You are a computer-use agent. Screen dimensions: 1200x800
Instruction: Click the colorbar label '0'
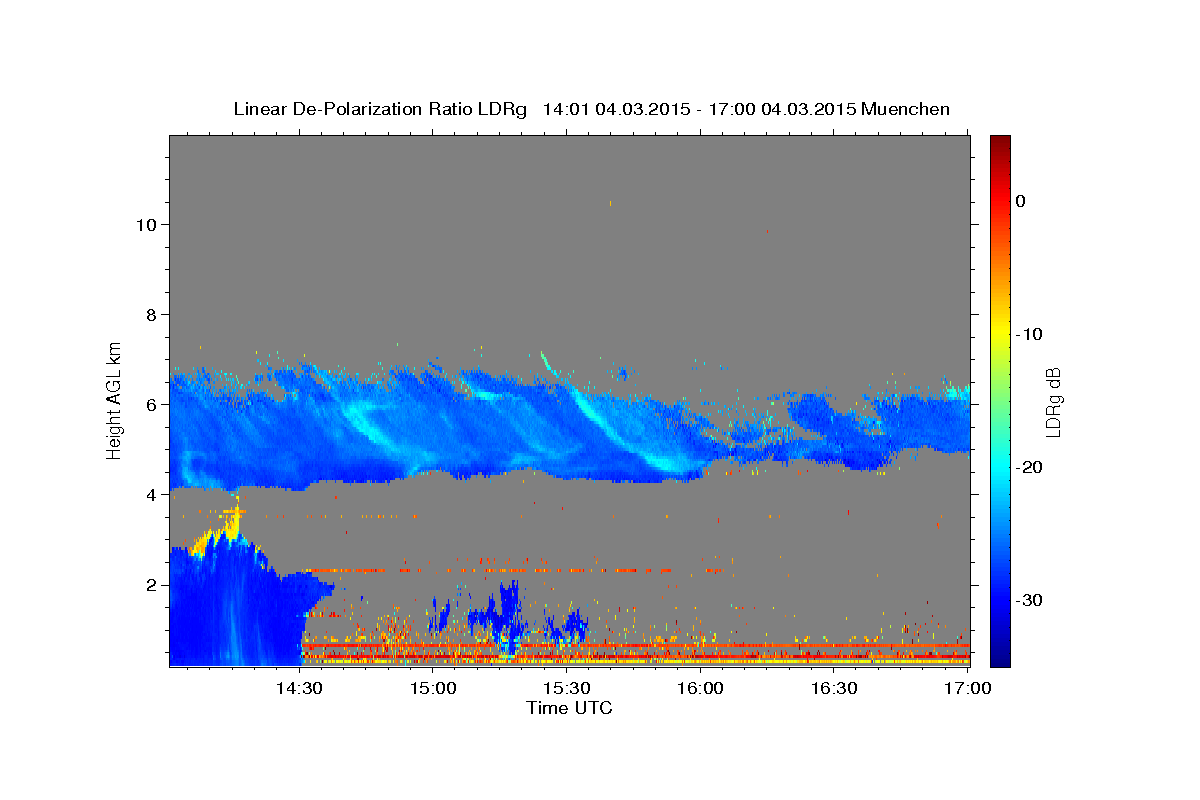coord(1021,201)
